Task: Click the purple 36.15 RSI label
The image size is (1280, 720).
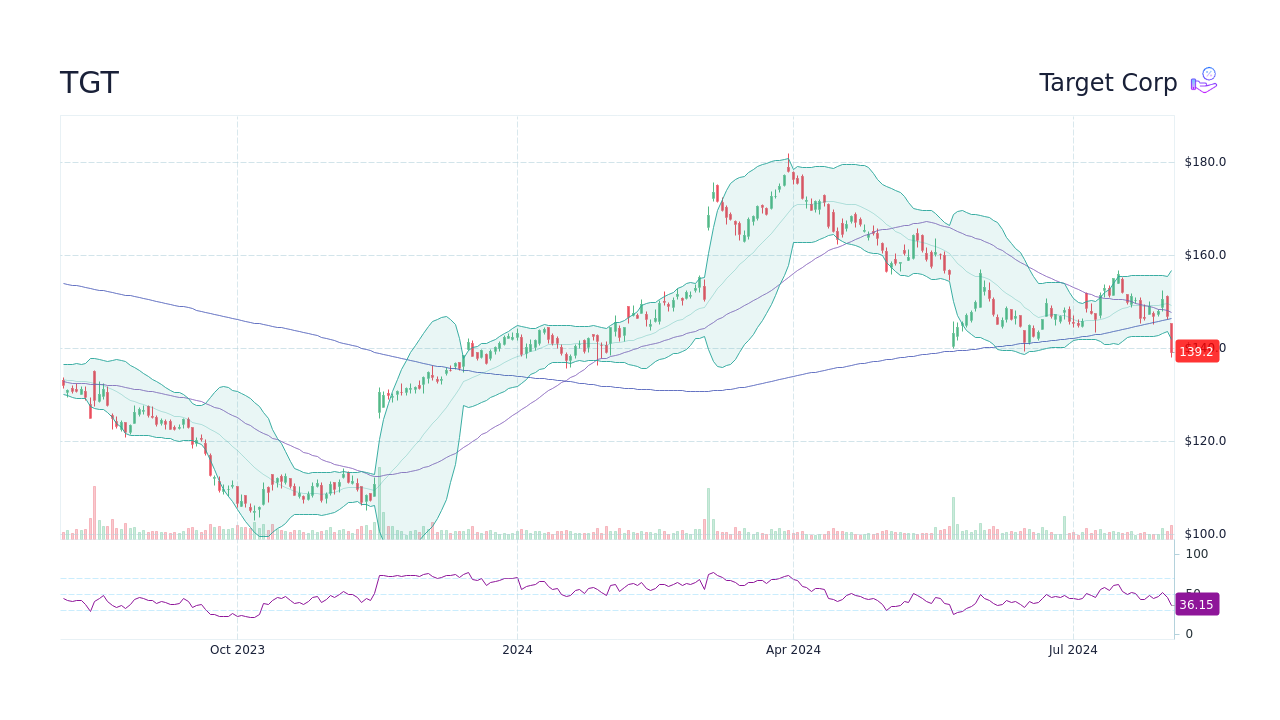Action: point(1197,605)
